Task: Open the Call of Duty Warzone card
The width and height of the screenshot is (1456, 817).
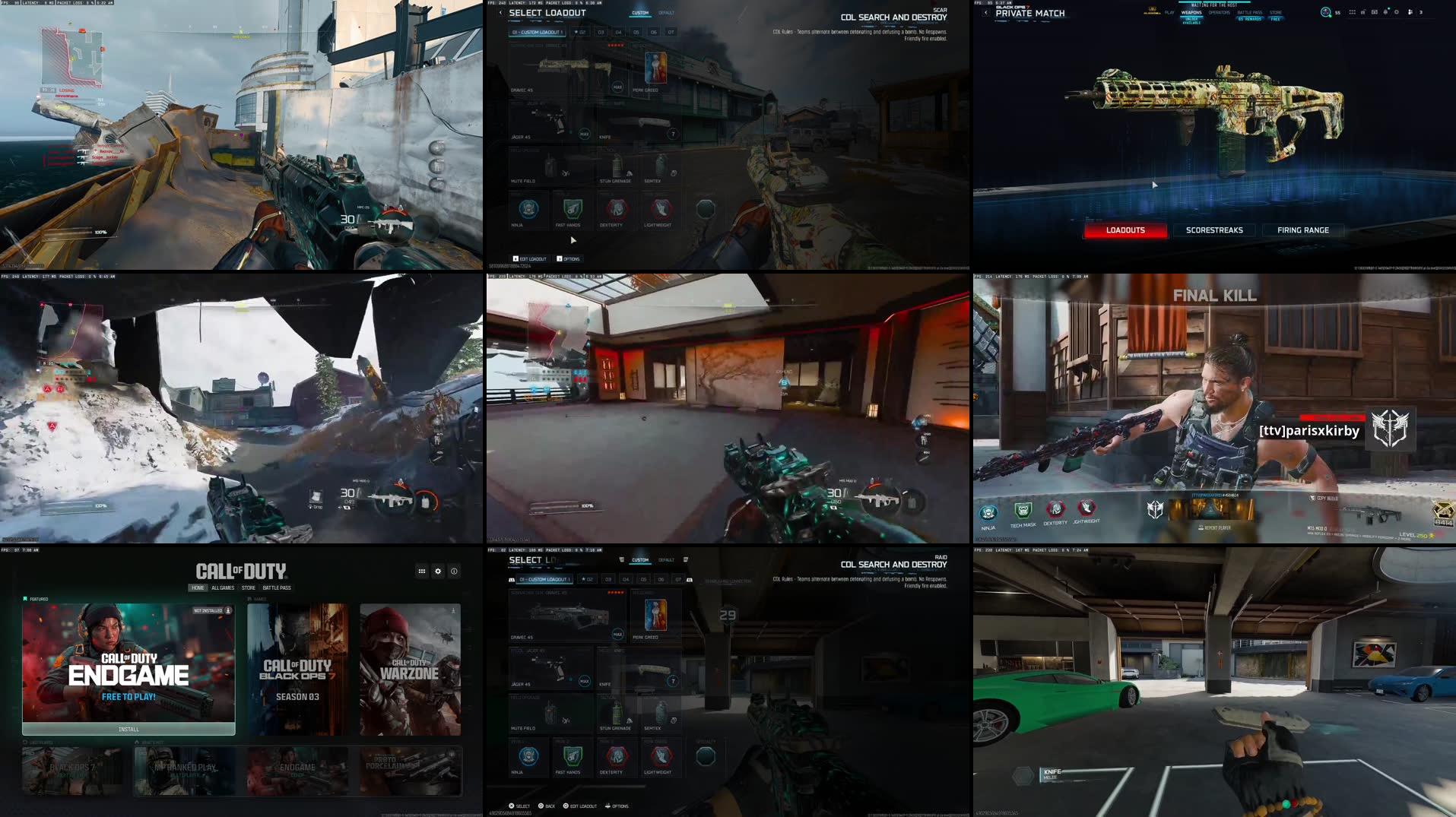Action: point(410,670)
